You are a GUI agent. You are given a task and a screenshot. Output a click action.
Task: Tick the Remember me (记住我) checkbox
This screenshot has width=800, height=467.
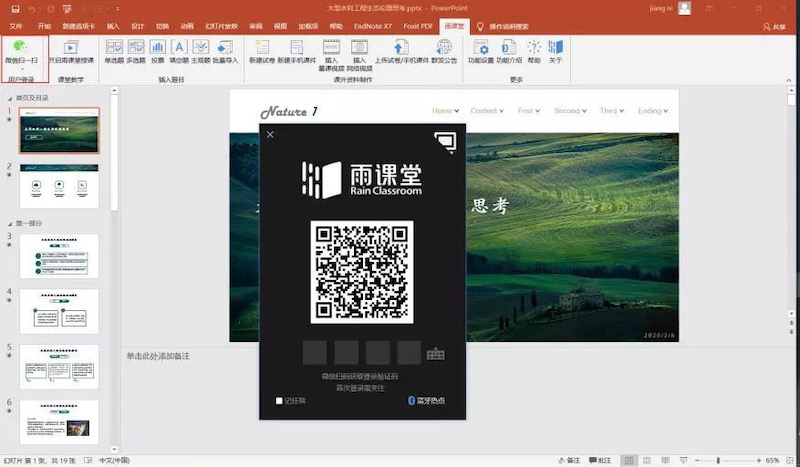click(x=279, y=401)
